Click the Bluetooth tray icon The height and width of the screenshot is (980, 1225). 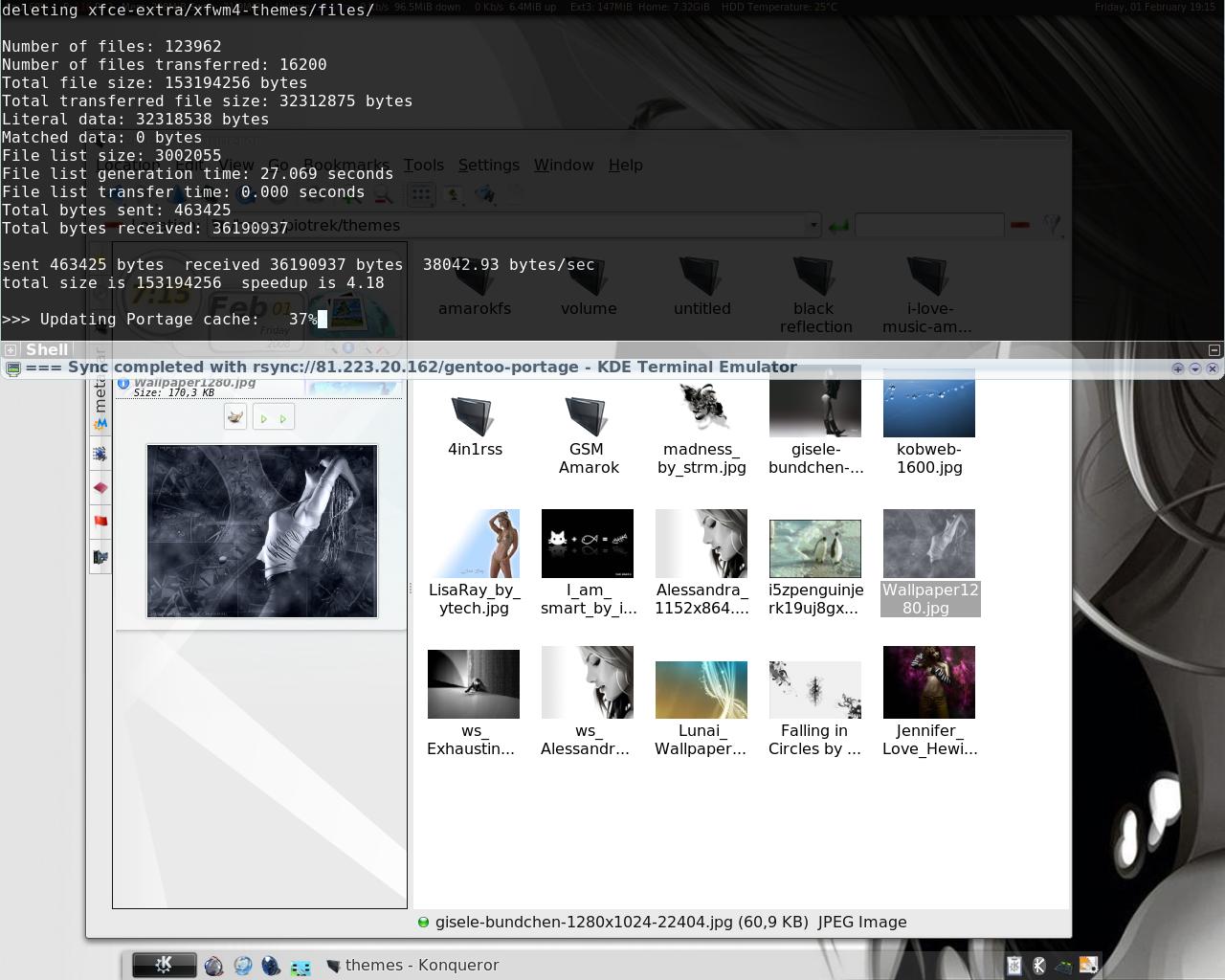click(x=1039, y=966)
